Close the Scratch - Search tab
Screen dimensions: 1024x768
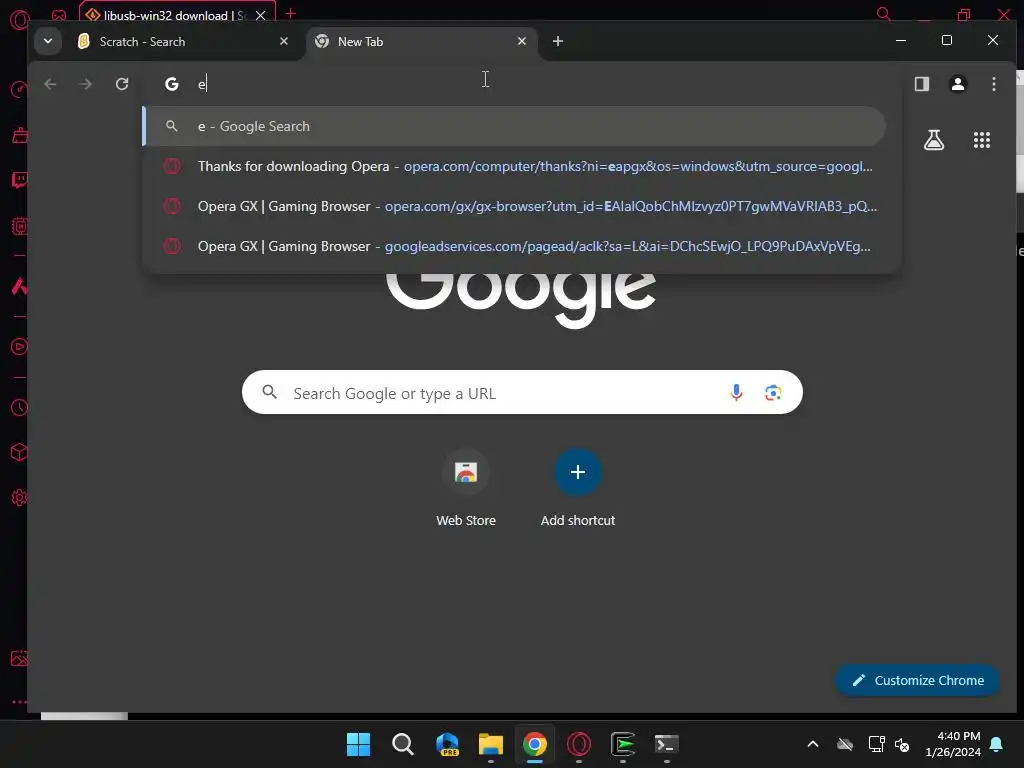point(284,41)
